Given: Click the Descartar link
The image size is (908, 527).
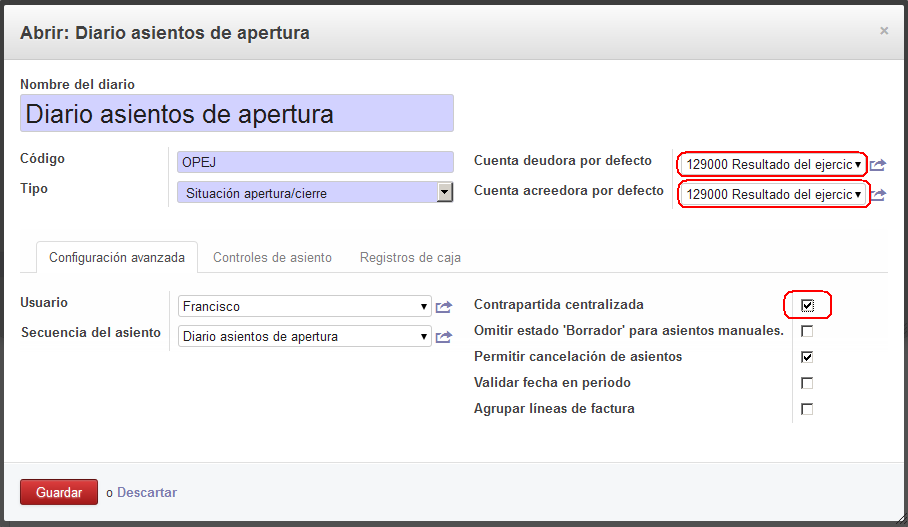Looking at the screenshot, I should (147, 492).
